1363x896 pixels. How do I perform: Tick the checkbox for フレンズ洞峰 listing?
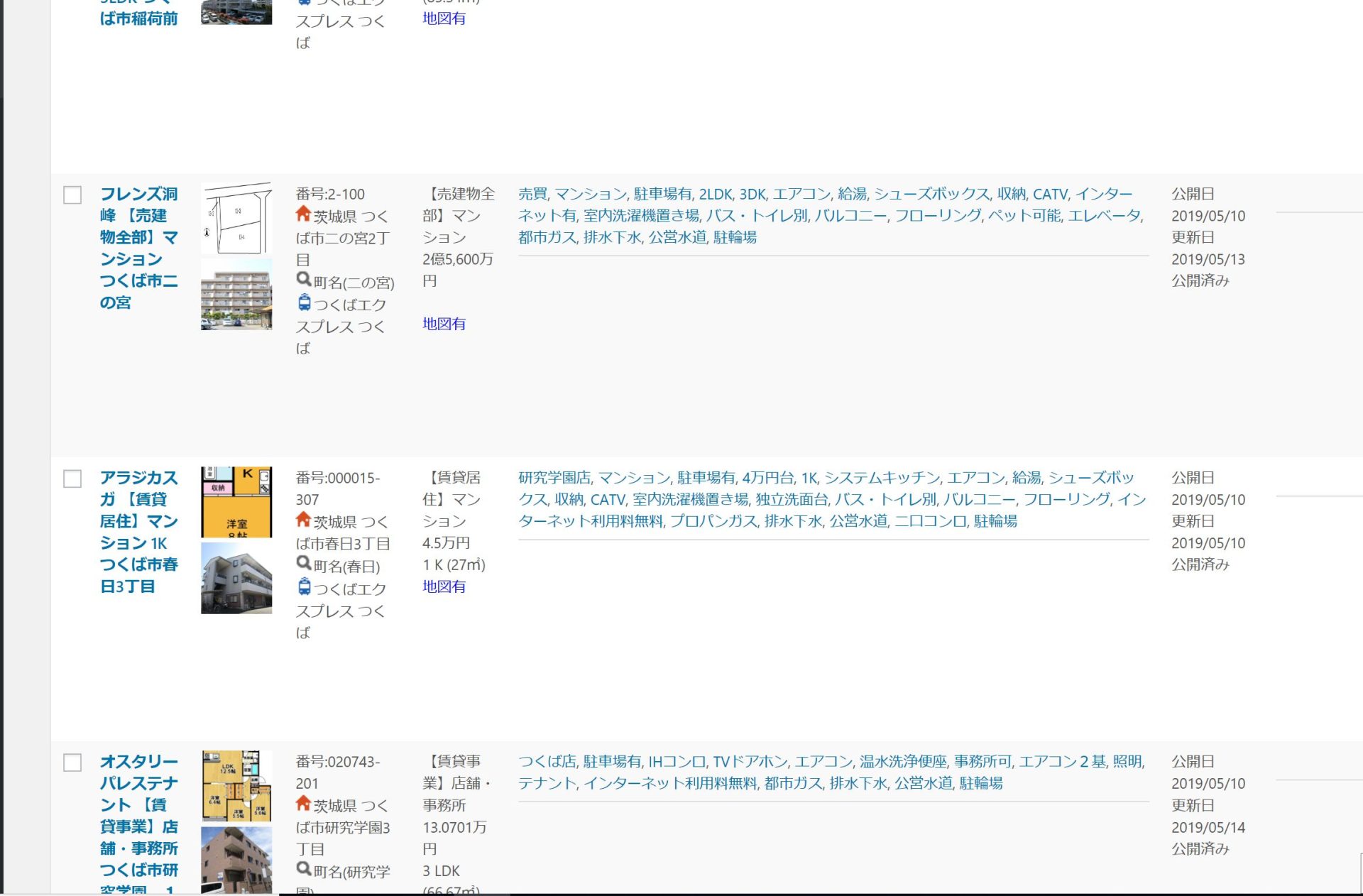point(72,195)
